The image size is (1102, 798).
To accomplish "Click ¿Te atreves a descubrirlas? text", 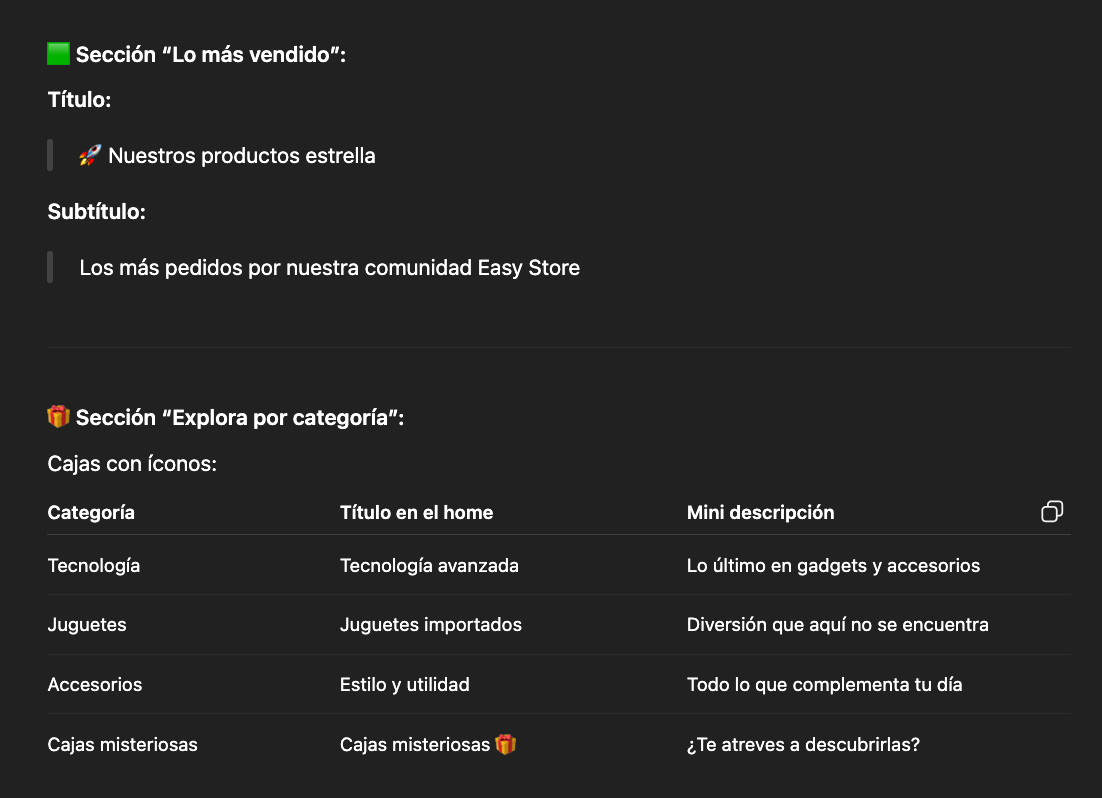I will (803, 744).
